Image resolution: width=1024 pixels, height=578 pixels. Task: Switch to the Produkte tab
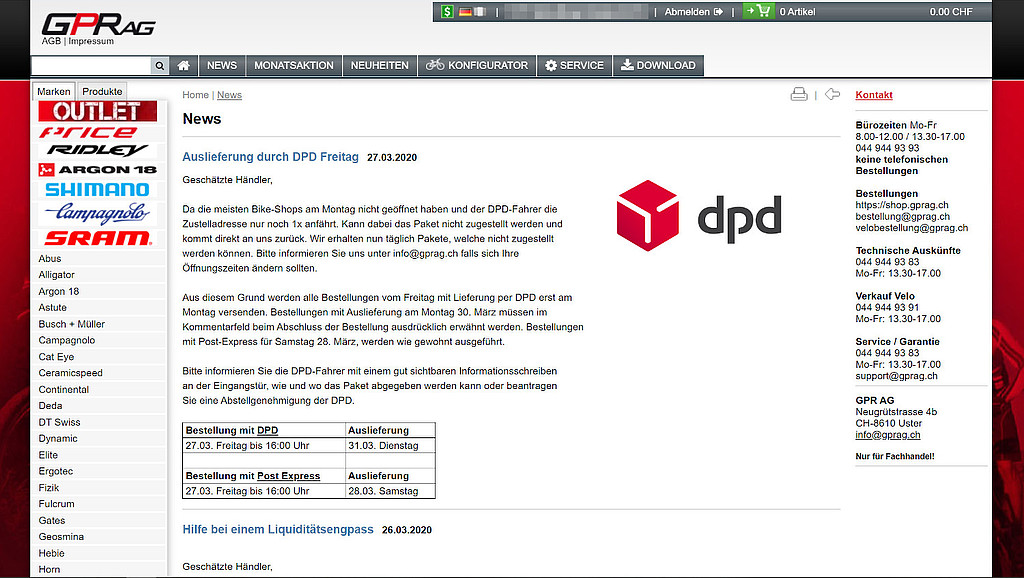click(102, 91)
